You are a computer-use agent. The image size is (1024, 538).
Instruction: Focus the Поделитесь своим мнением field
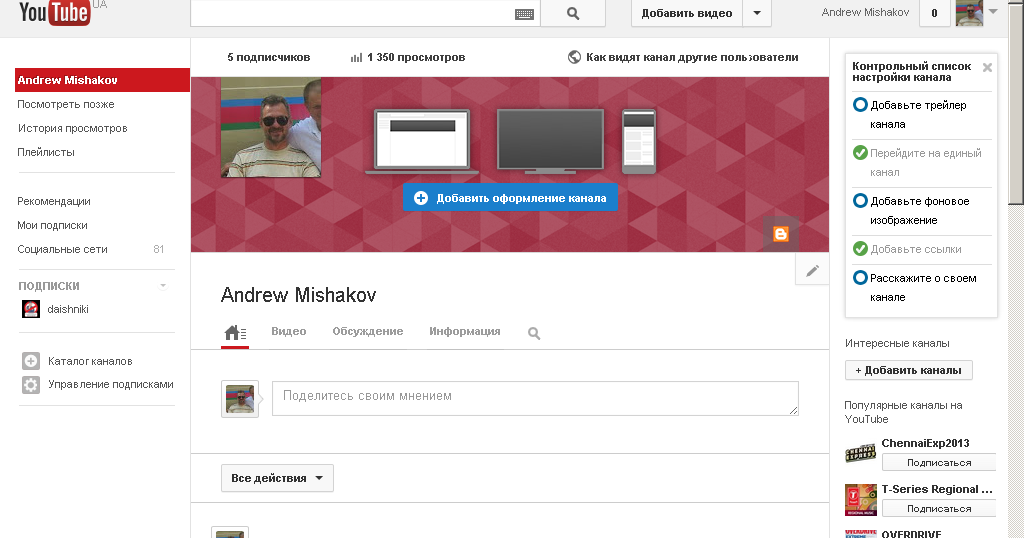coord(535,398)
